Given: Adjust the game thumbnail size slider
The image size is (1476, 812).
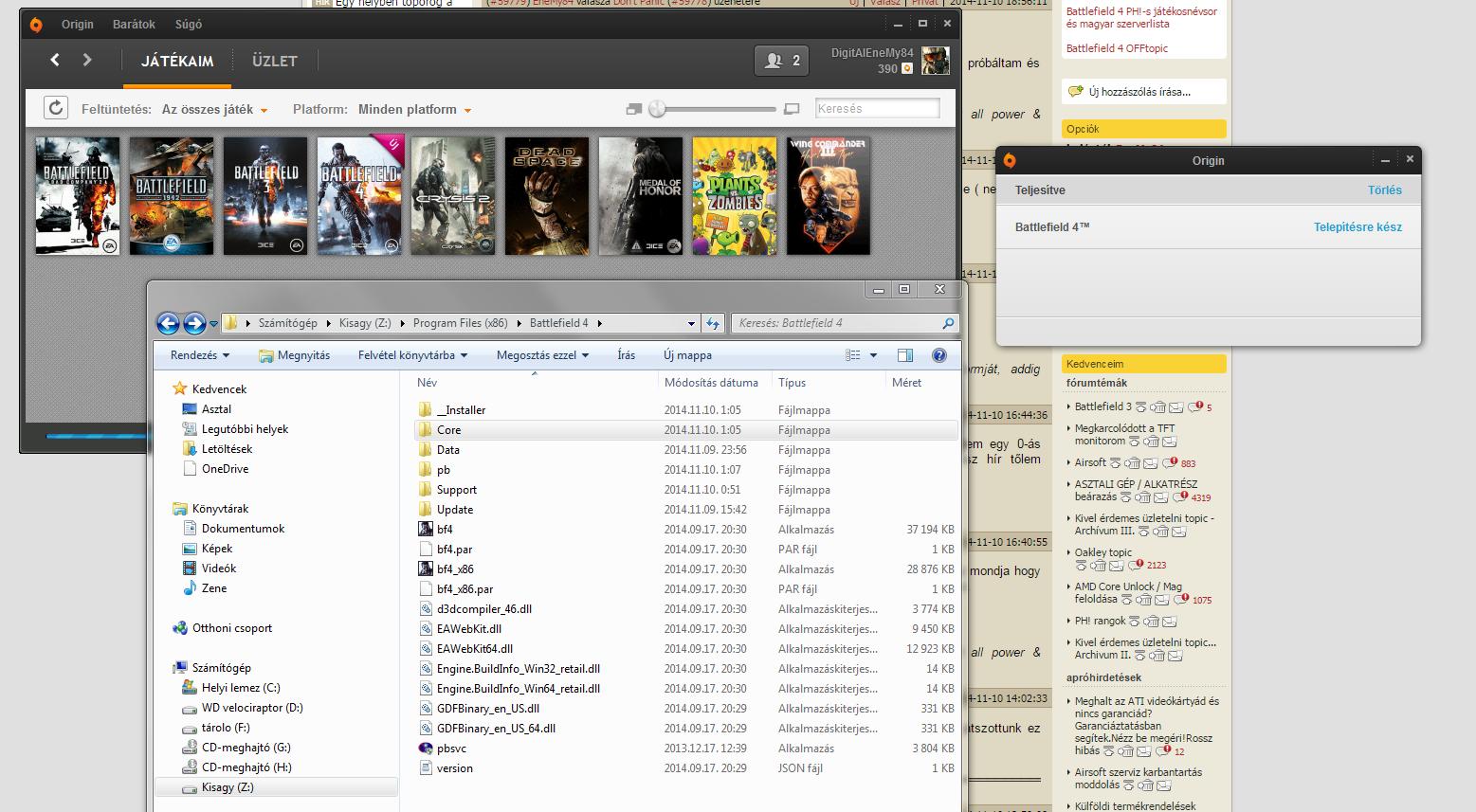Looking at the screenshot, I should 658,110.
